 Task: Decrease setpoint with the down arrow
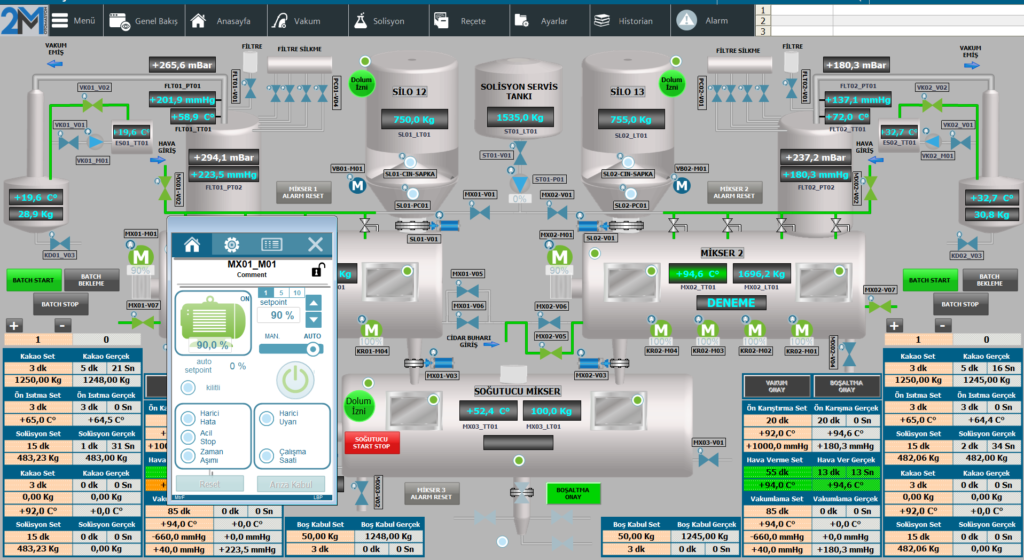coord(313,320)
